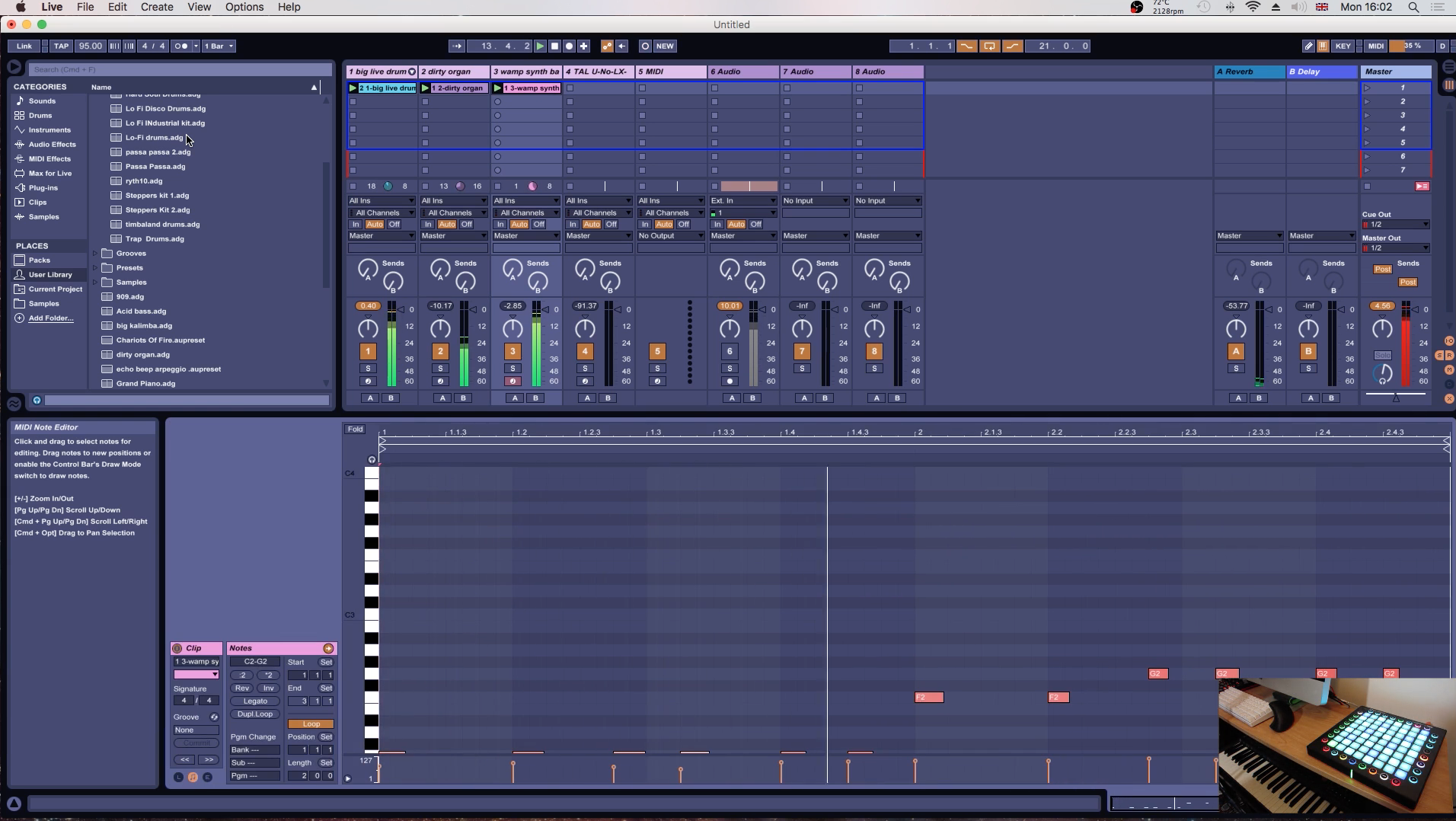Open the Options menu

[x=244, y=7]
